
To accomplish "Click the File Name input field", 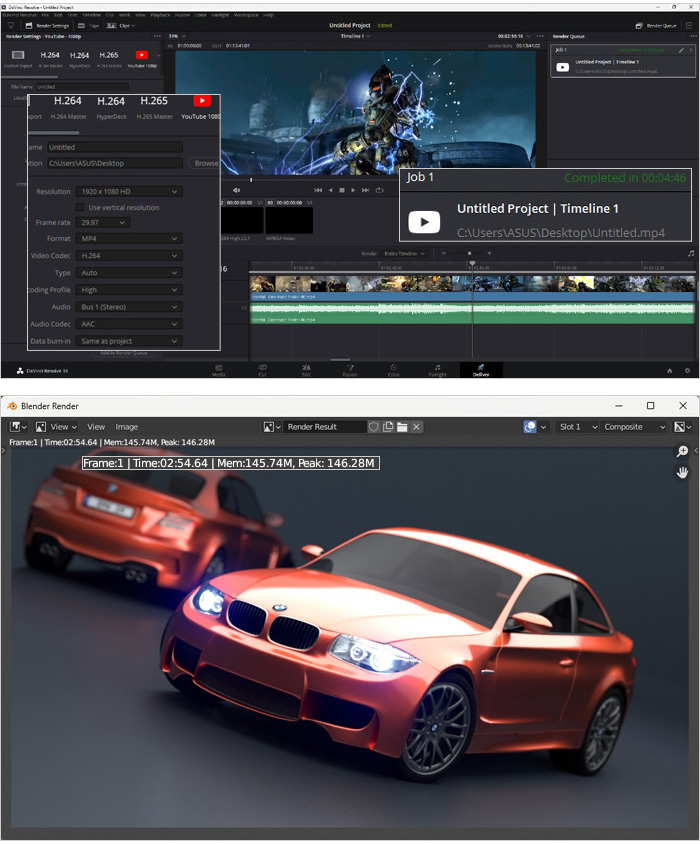I will (x=82, y=86).
